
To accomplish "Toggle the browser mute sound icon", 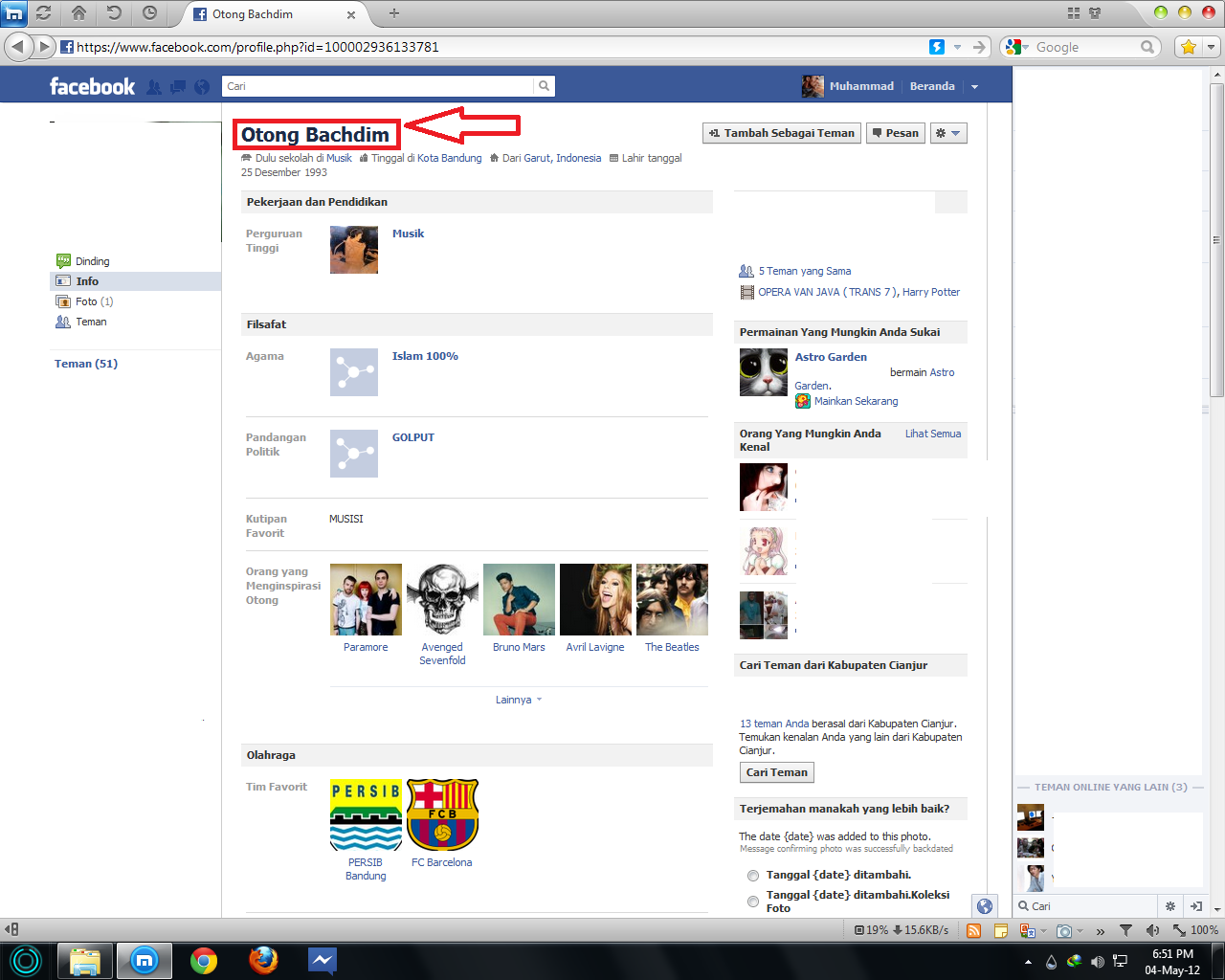I will pyautogui.click(x=1152, y=930).
